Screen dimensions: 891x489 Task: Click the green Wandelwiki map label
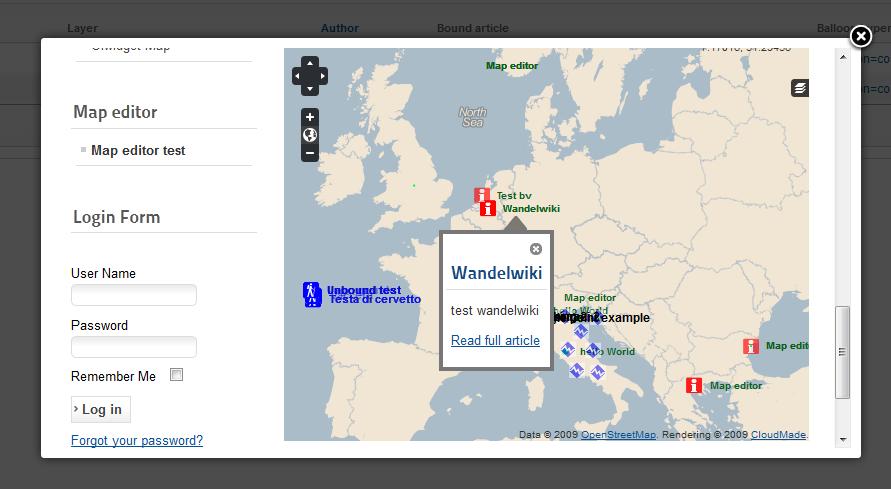[531, 208]
